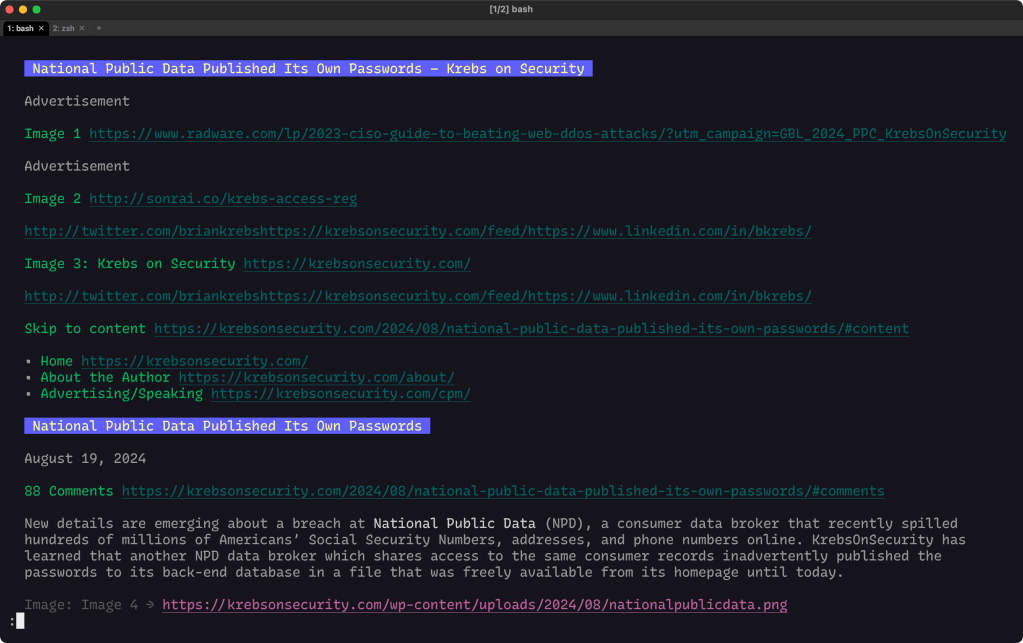Open the nationalpublicdata.png image link
Screen dimensions: 1023x643
[x=474, y=605]
